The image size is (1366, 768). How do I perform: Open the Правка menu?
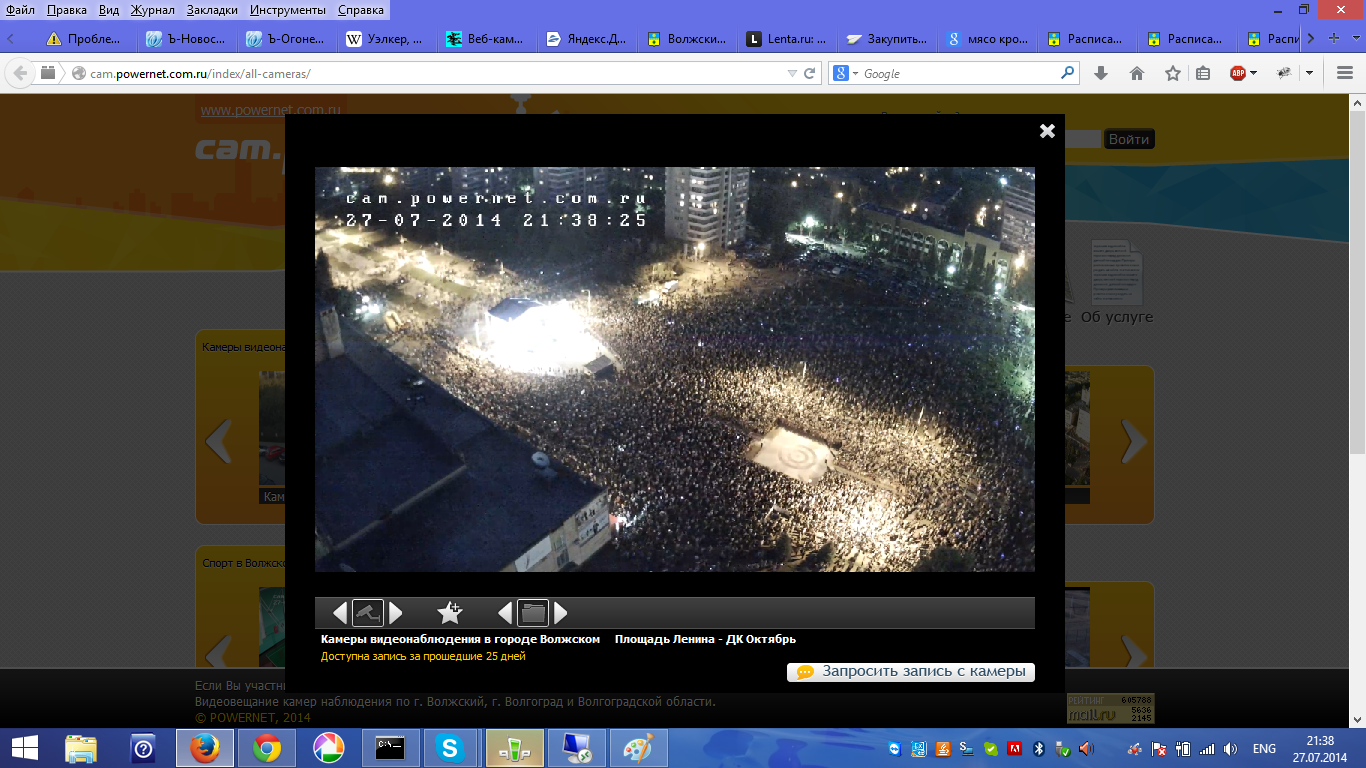pyautogui.click(x=66, y=10)
